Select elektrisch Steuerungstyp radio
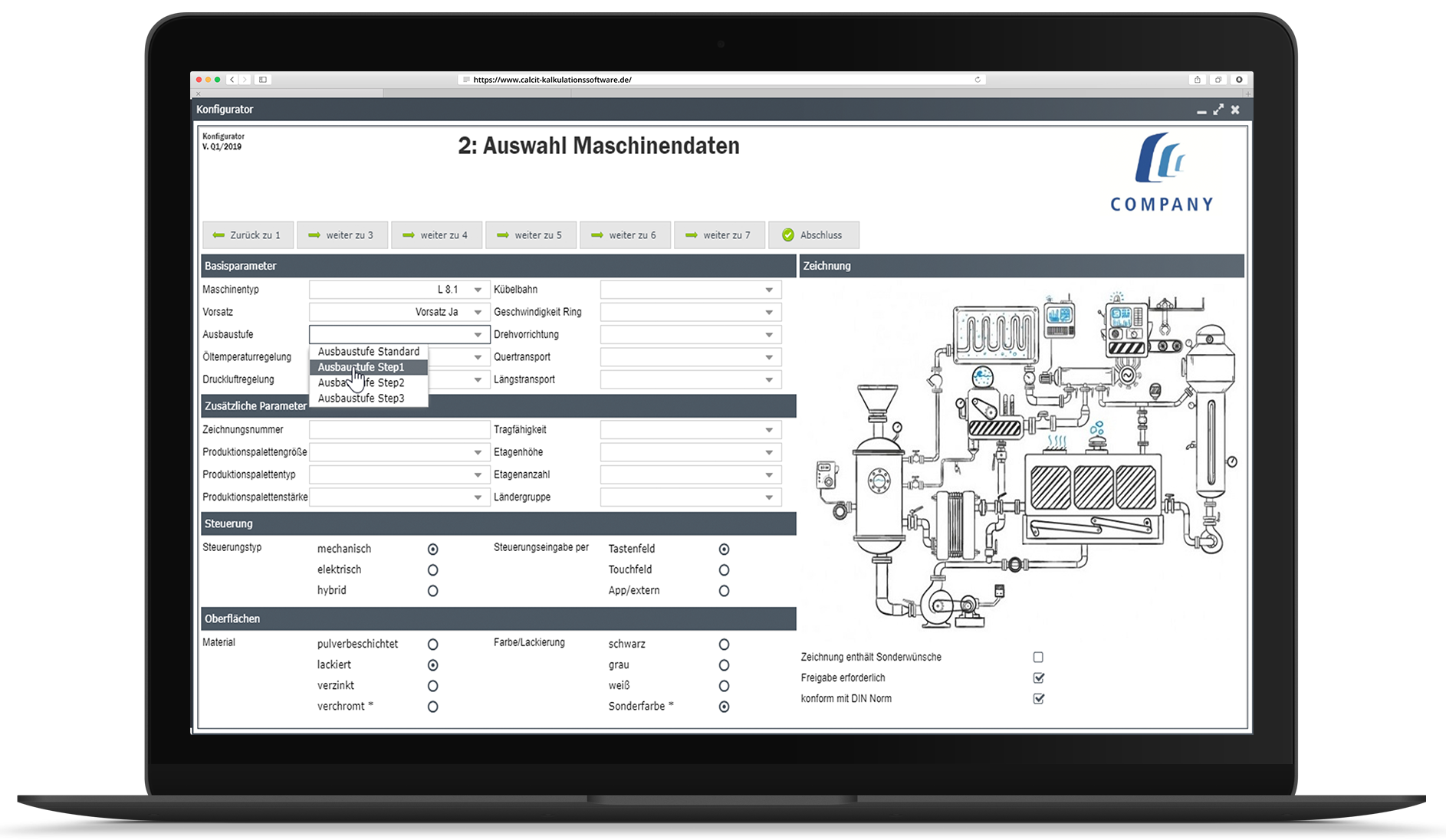The width and height of the screenshot is (1446, 840). tap(433, 570)
